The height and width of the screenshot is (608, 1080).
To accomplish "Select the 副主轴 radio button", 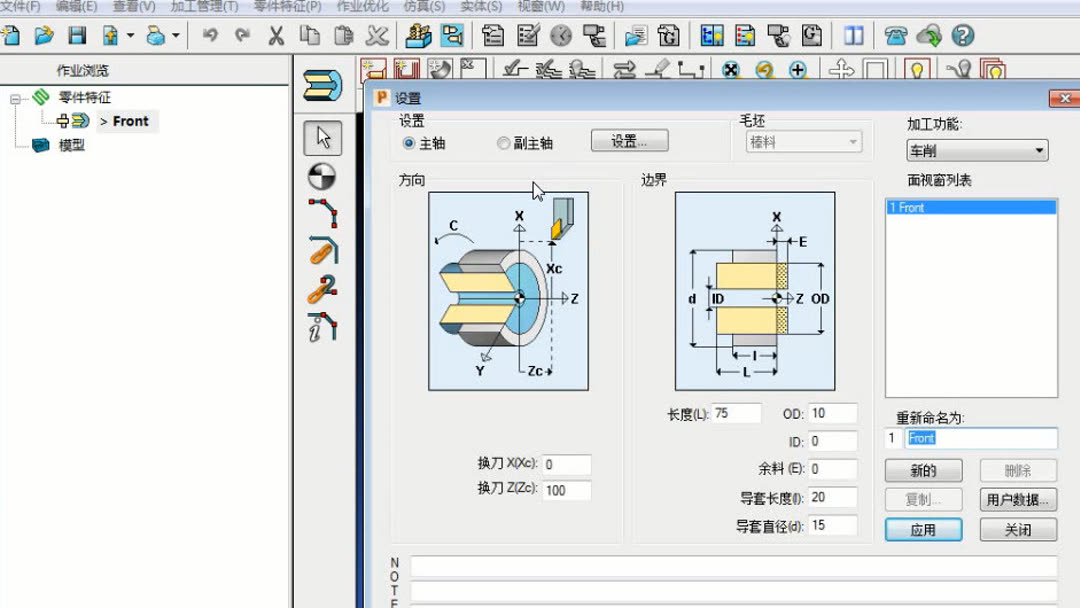I will [503, 143].
